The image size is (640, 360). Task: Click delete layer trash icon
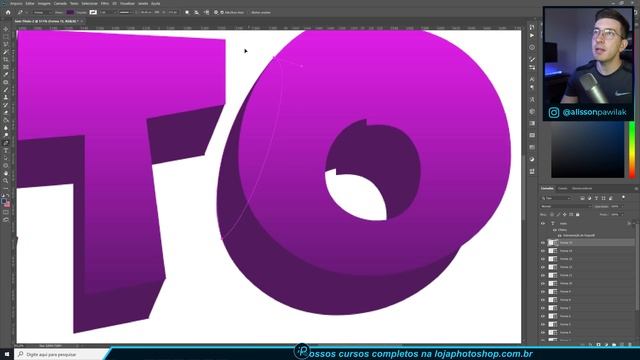pyautogui.click(x=630, y=344)
